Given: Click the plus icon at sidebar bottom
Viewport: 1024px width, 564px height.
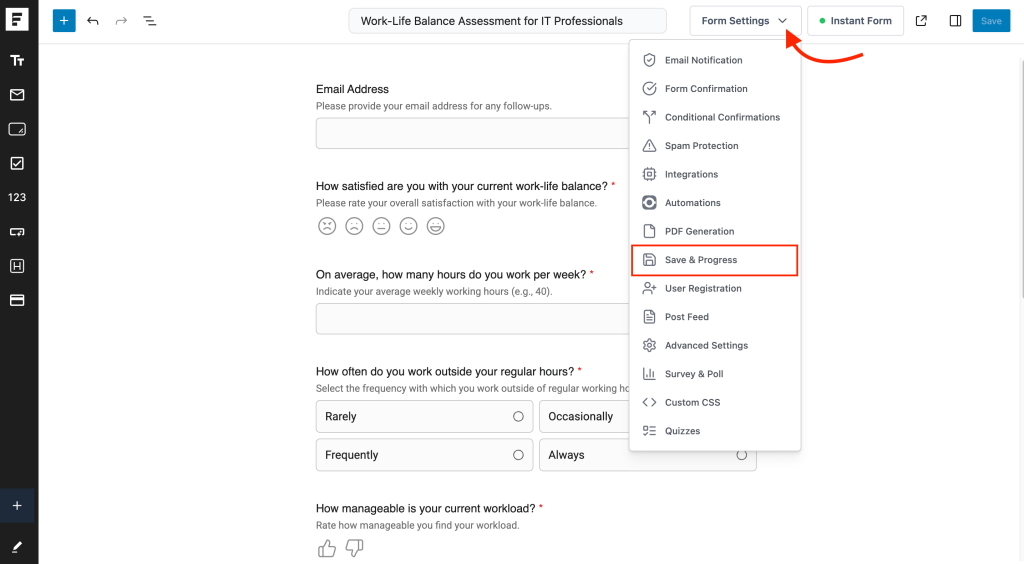Looking at the screenshot, I should click(17, 505).
